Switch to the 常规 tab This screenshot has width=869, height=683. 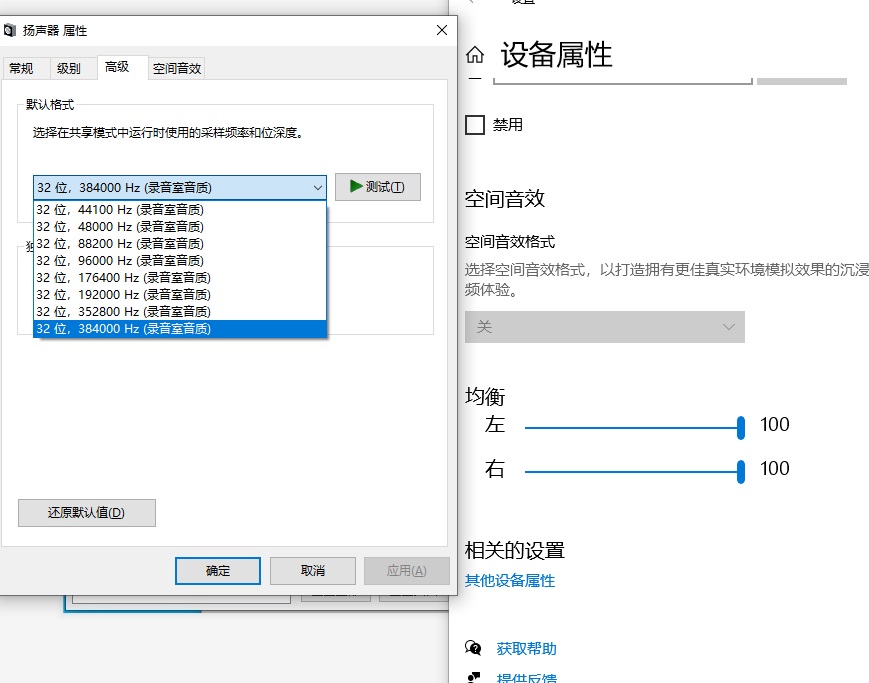click(22, 68)
